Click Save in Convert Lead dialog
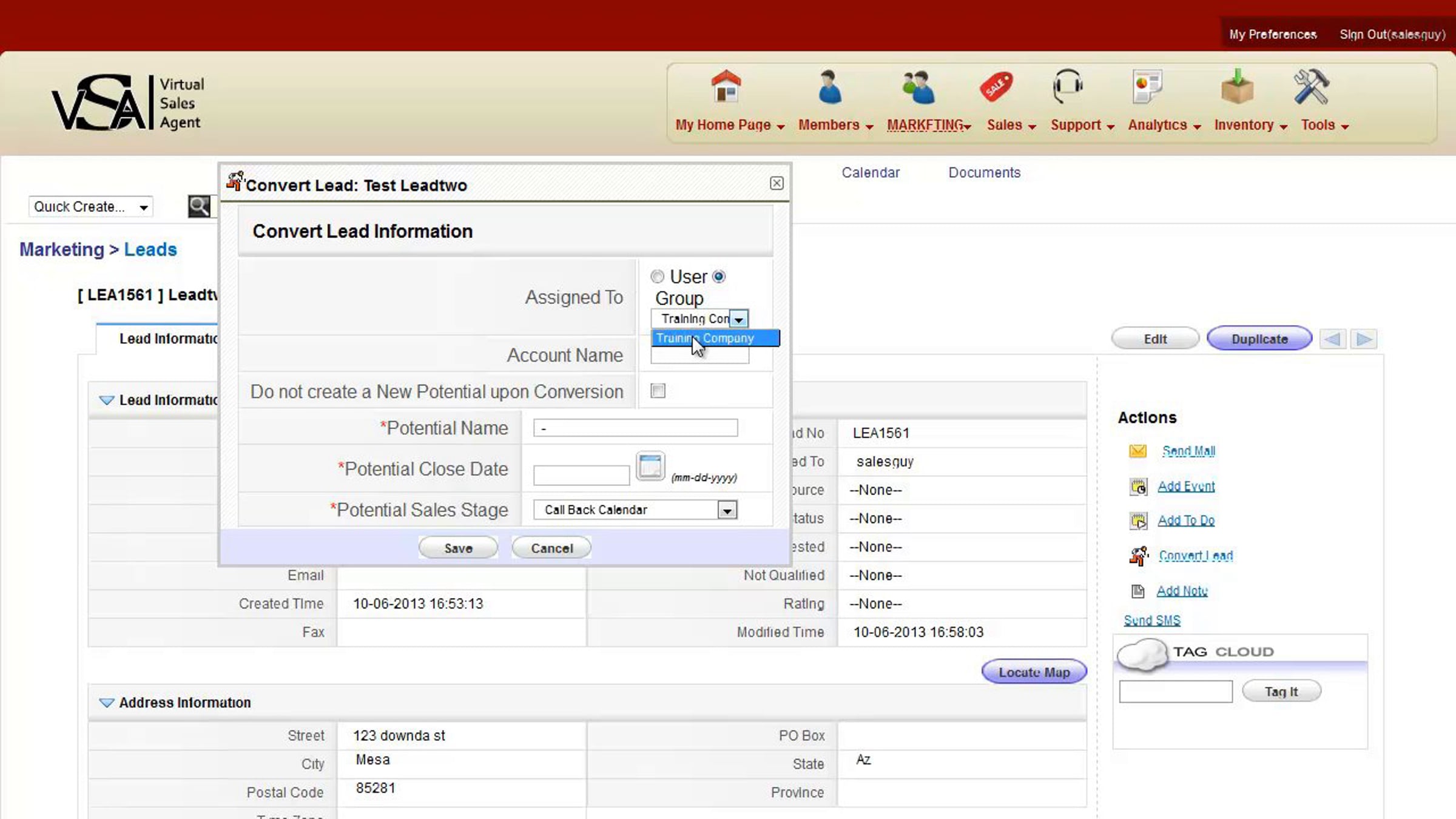Screen dimensions: 1456x819 coord(458,548)
